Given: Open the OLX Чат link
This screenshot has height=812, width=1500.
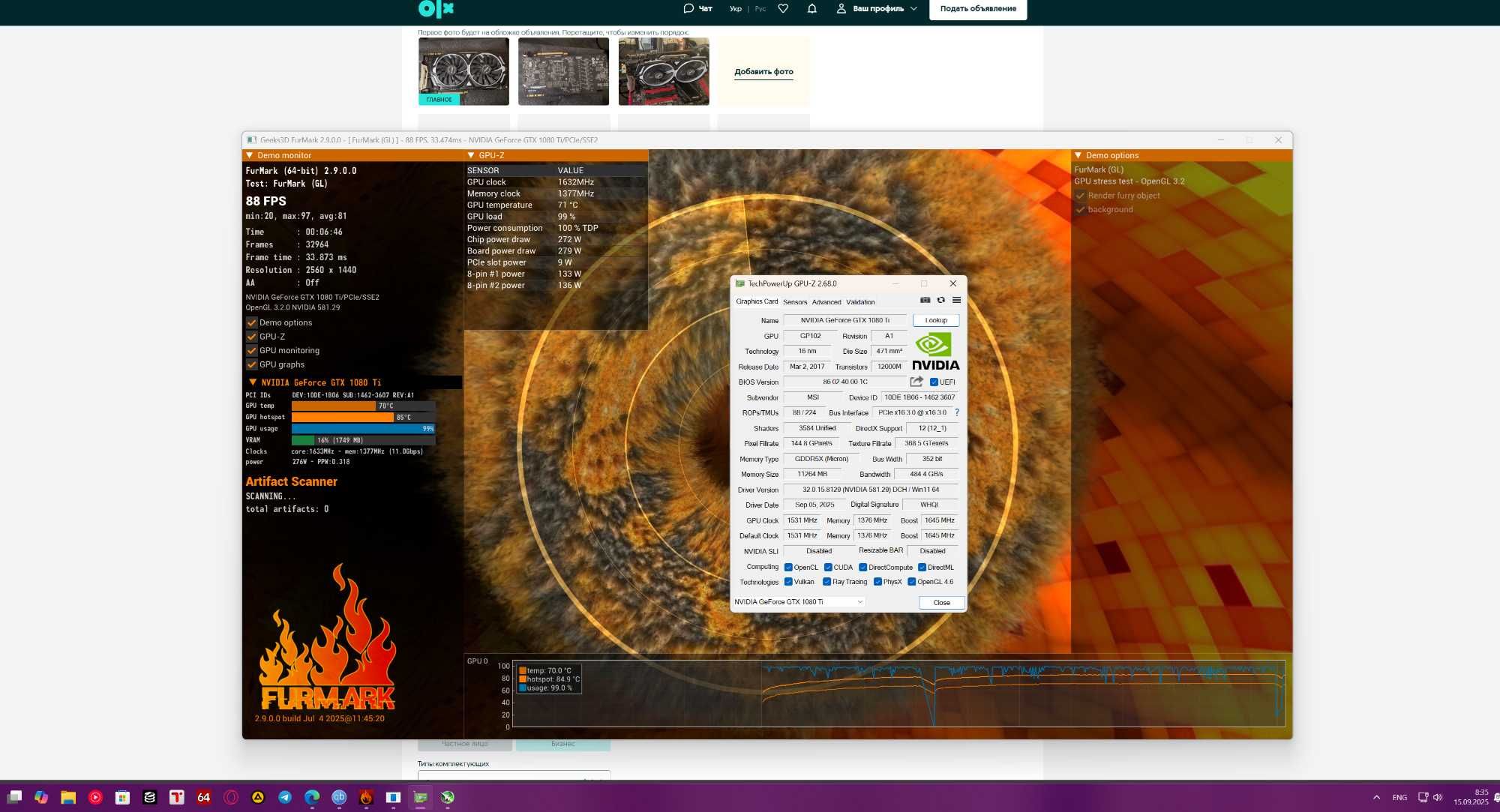Looking at the screenshot, I should (697, 8).
